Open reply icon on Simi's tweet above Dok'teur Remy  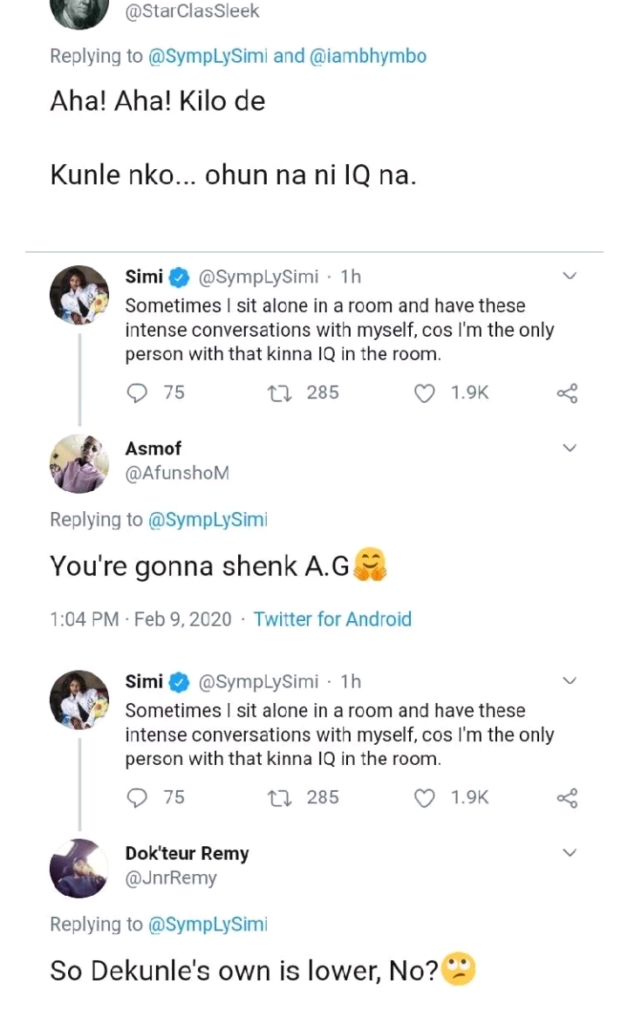(138, 798)
